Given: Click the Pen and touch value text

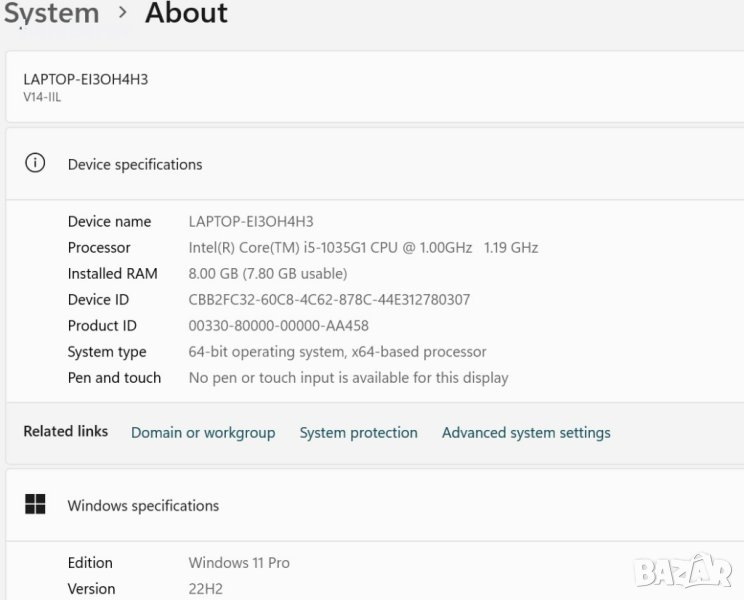Looking at the screenshot, I should (x=348, y=378).
